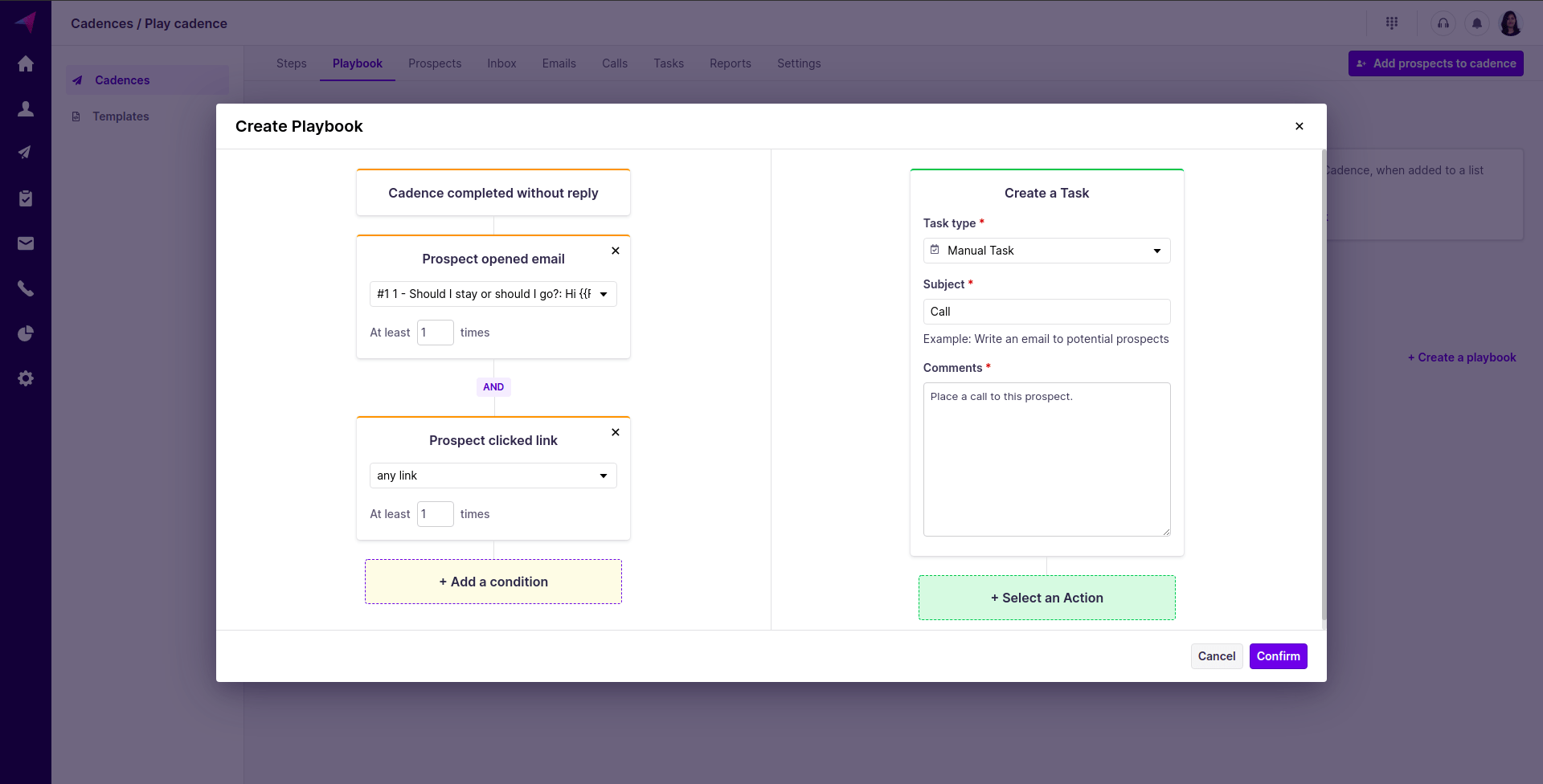The height and width of the screenshot is (784, 1543).
Task: Open the email selector showing 'Should I stay'
Action: (x=492, y=294)
